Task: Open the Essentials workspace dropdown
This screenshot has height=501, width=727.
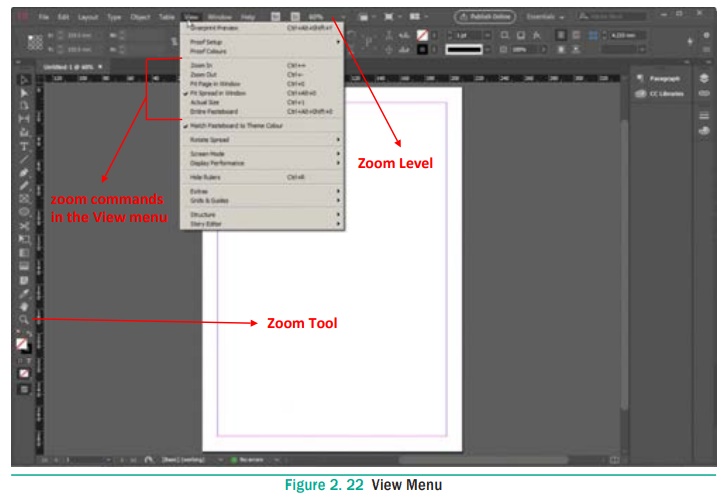Action: pos(545,17)
